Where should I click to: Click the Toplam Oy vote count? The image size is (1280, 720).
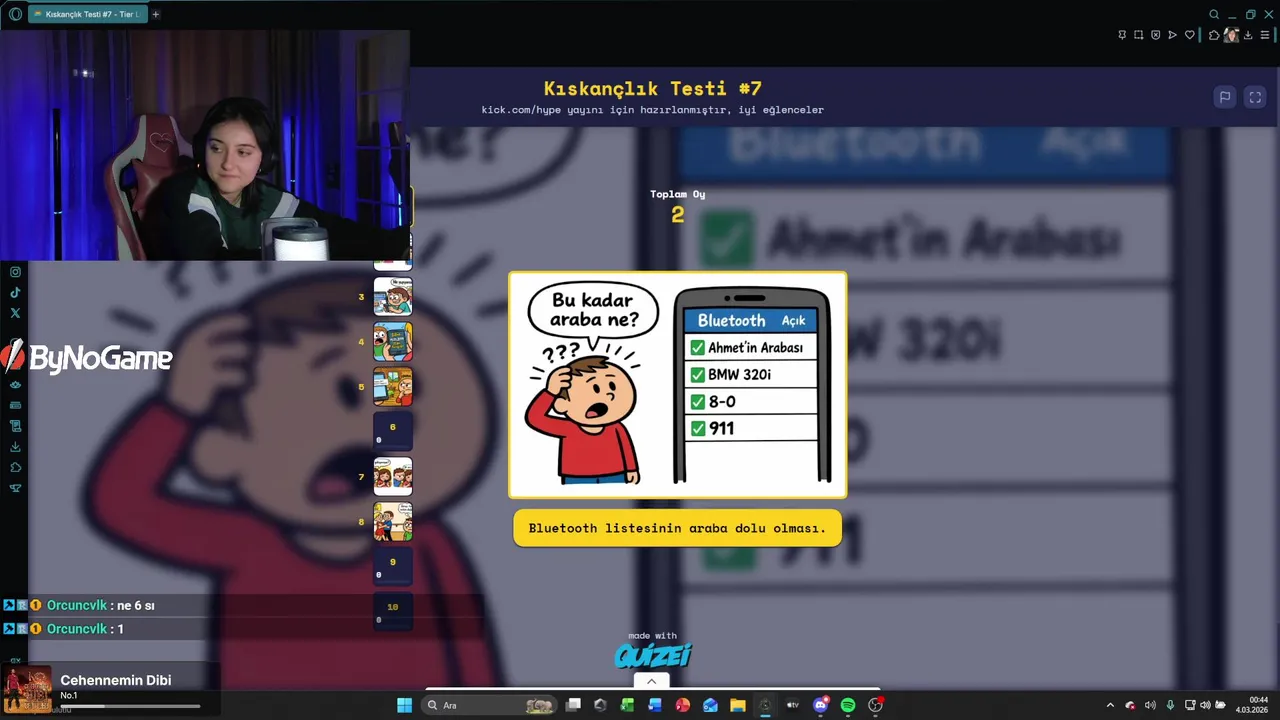(x=678, y=215)
